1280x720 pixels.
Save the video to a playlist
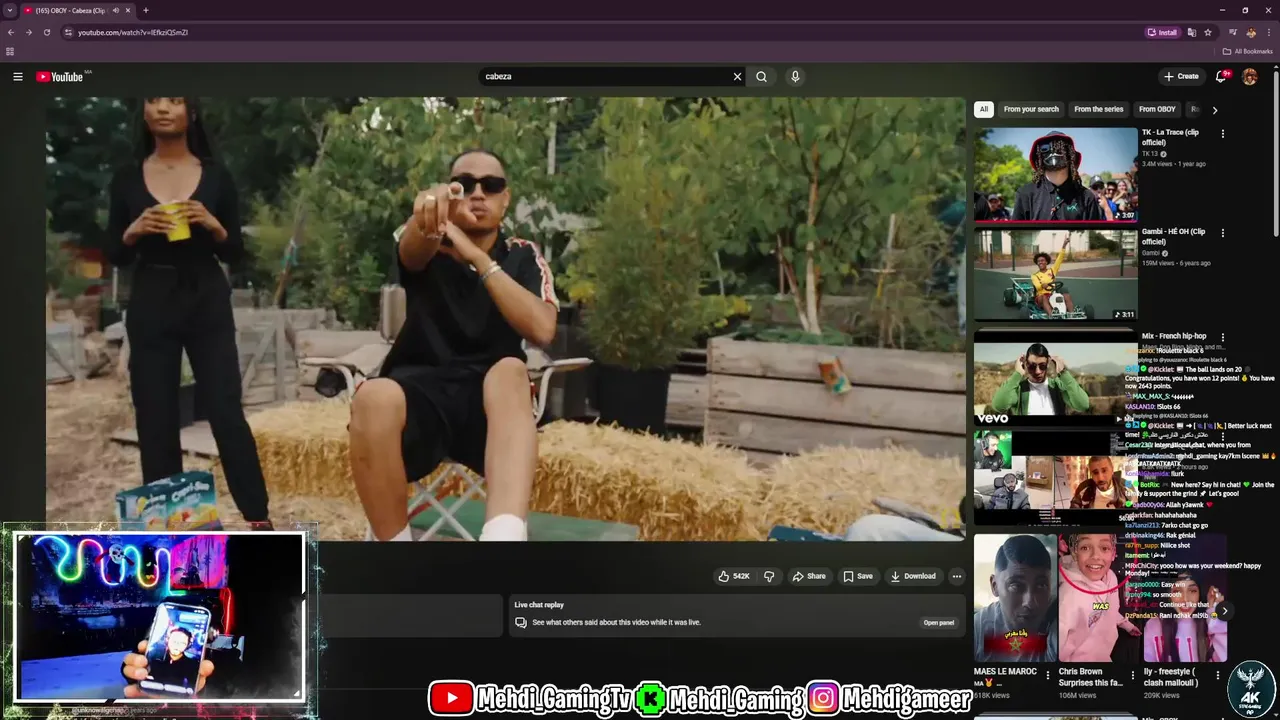(x=858, y=576)
